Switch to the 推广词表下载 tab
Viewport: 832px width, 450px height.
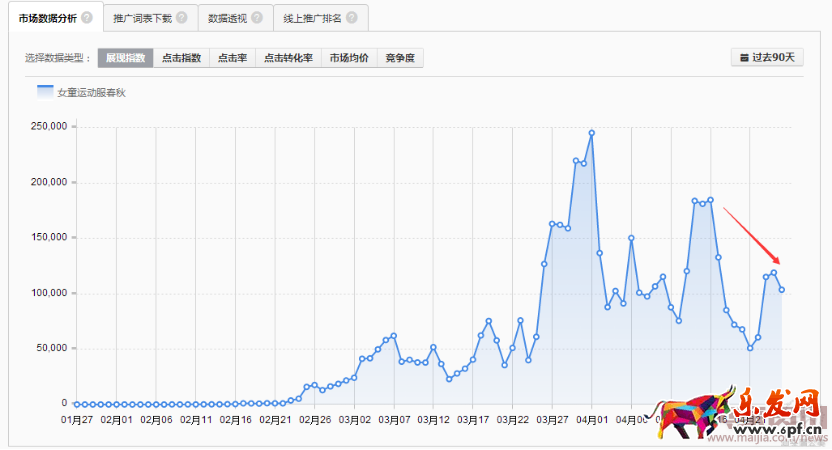142,18
